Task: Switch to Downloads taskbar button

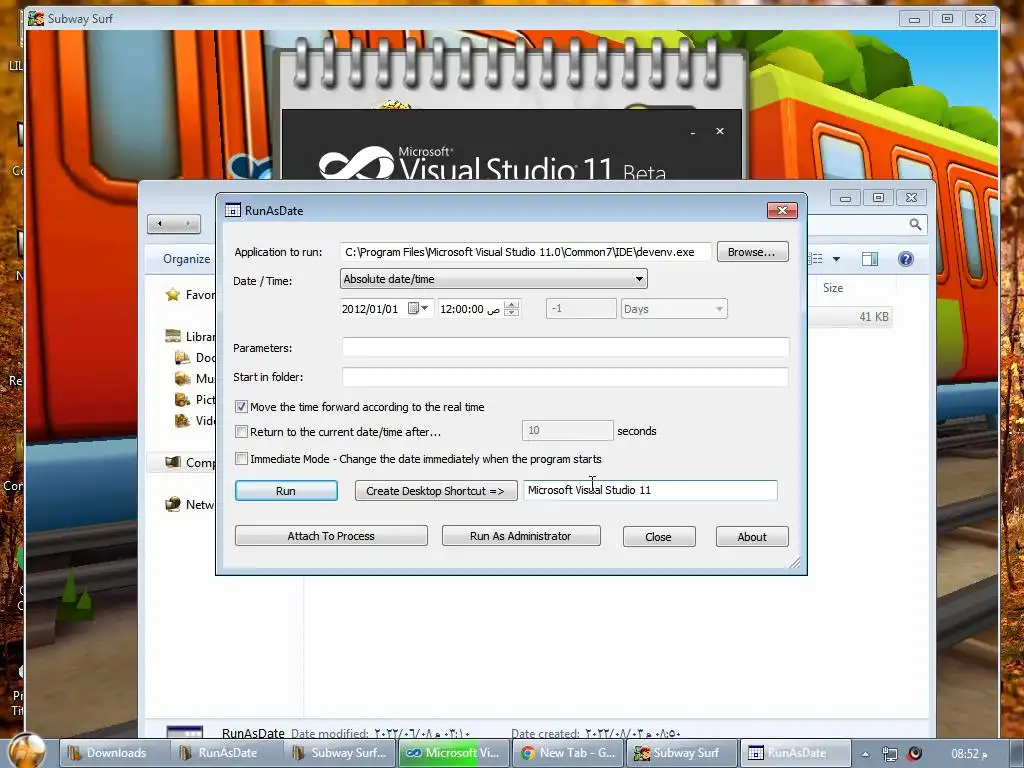Action: [115, 753]
